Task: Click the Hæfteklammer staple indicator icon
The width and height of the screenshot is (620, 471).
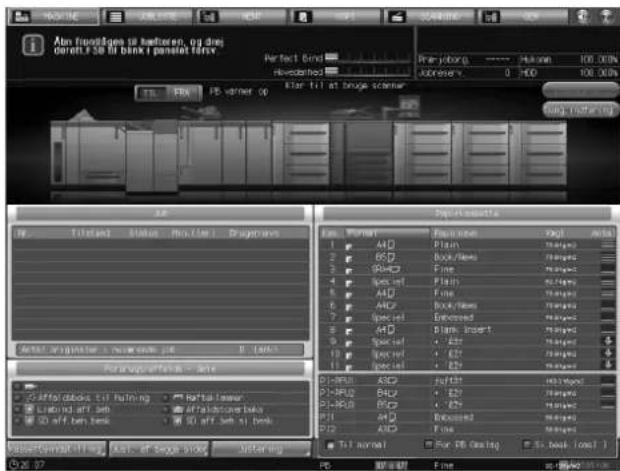Action: (178, 397)
